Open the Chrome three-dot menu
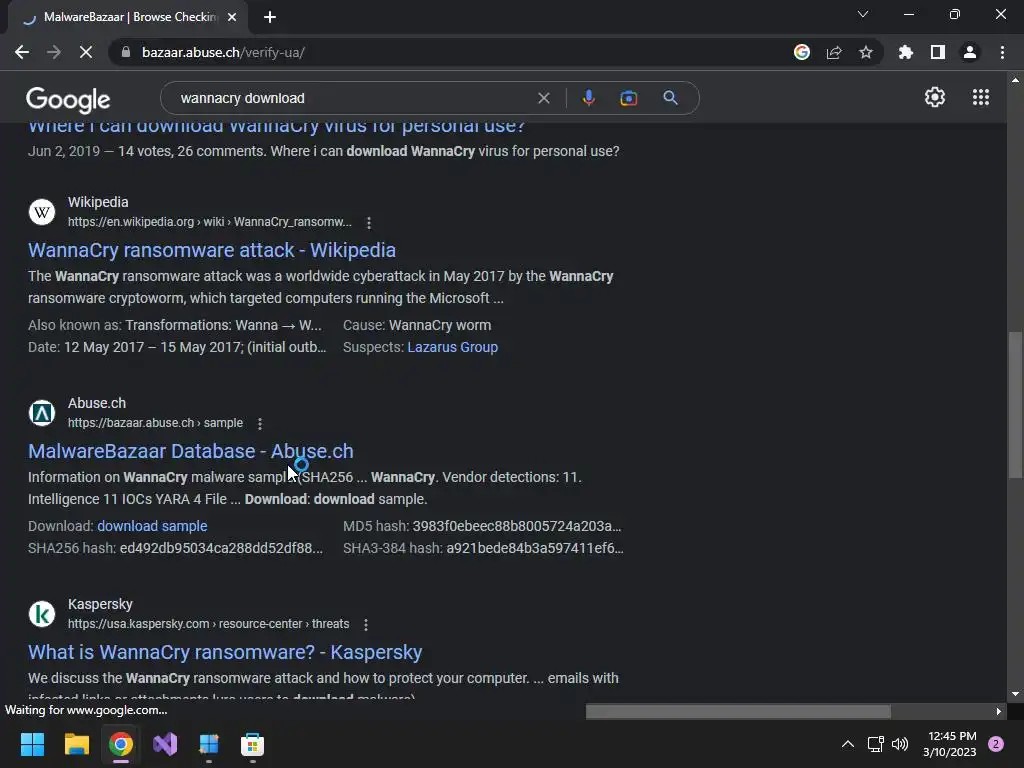 [1002, 52]
